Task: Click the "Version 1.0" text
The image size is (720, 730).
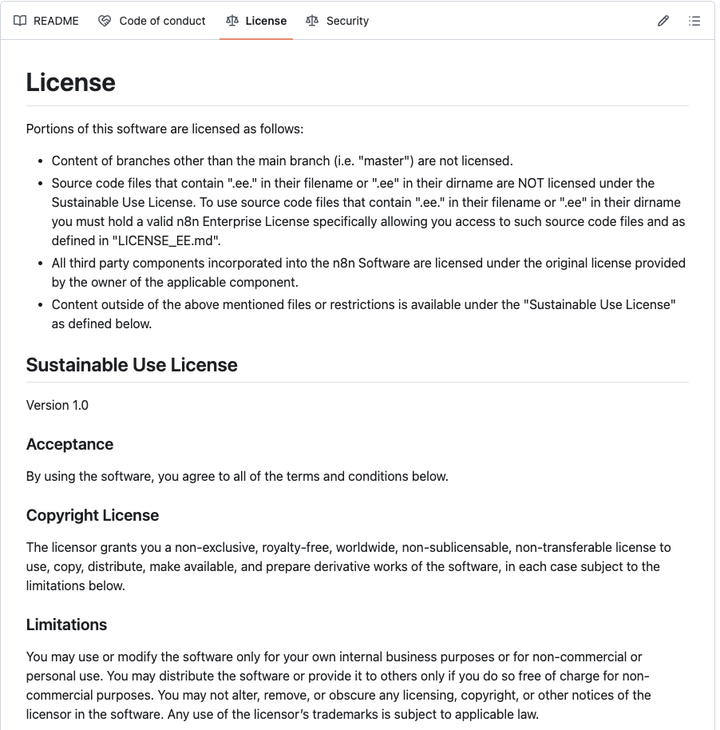Action: 57,406
